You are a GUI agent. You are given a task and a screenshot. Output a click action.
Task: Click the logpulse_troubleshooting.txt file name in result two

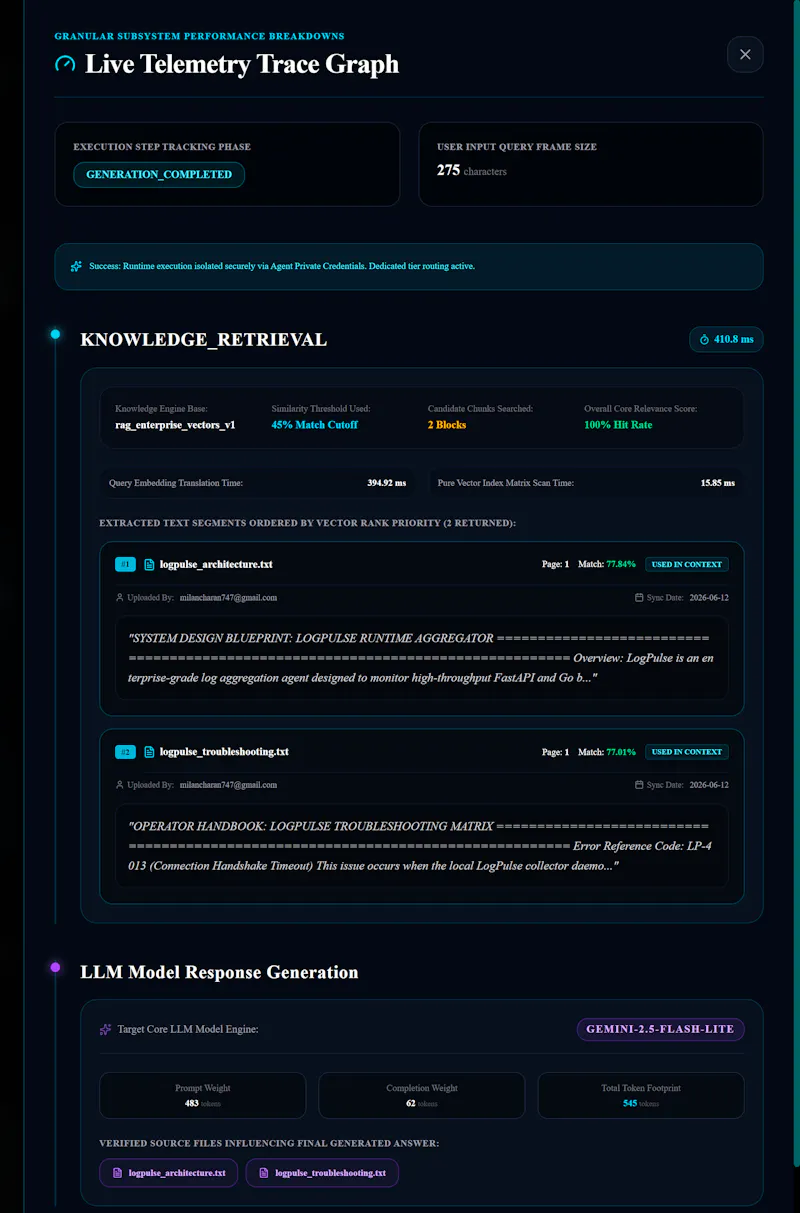coord(224,751)
